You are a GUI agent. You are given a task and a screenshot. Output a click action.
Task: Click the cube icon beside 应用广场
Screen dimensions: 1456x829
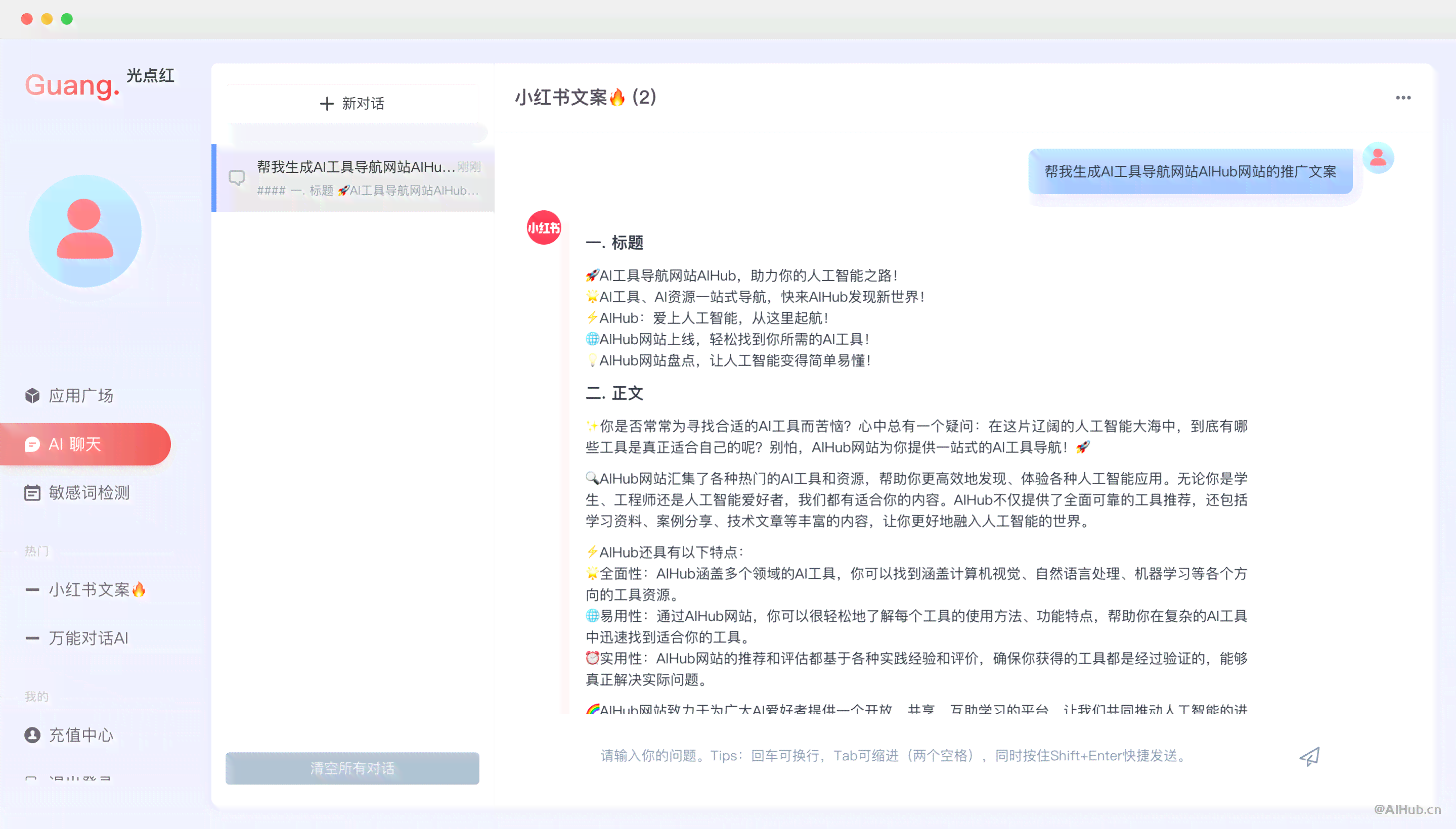32,395
